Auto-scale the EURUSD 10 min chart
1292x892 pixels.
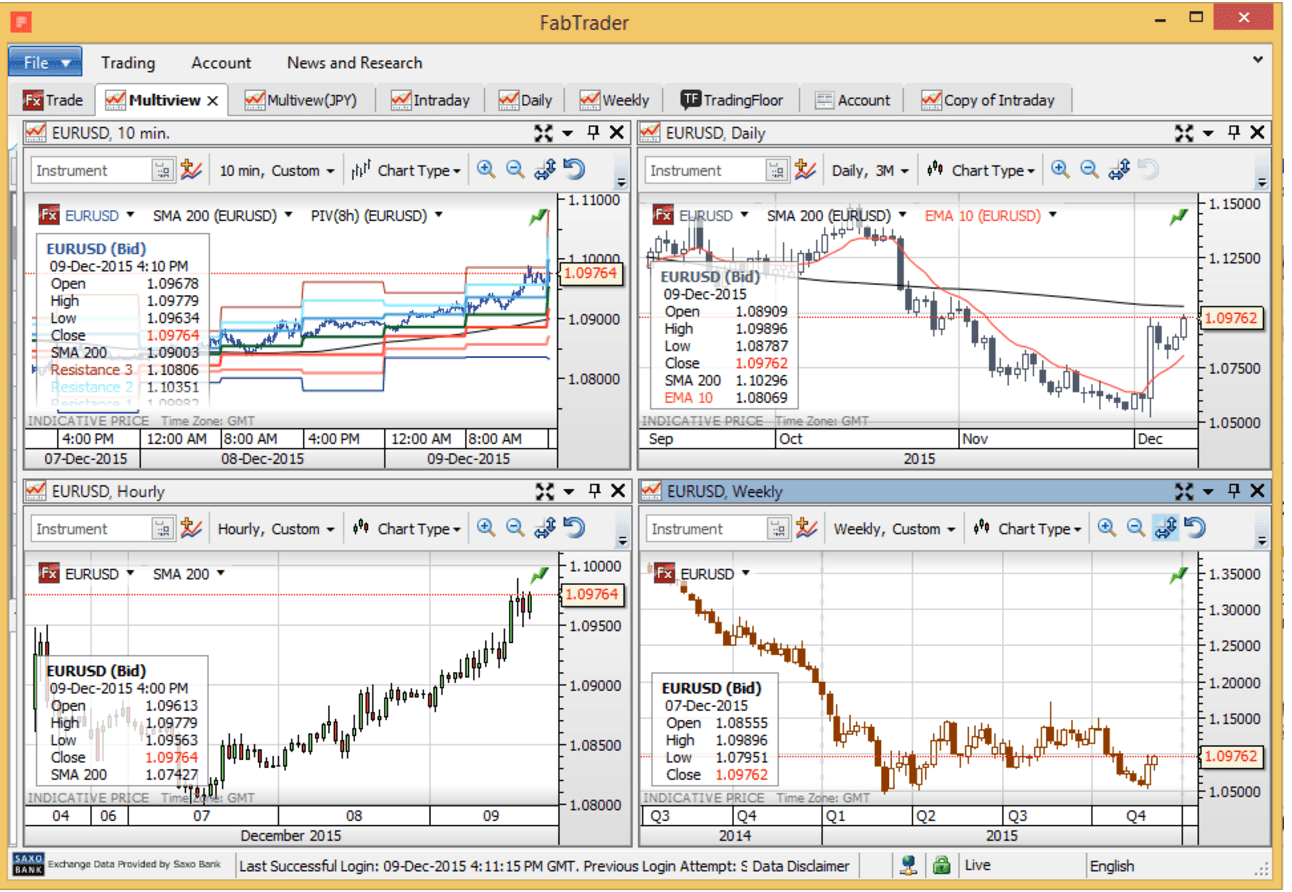tap(544, 169)
